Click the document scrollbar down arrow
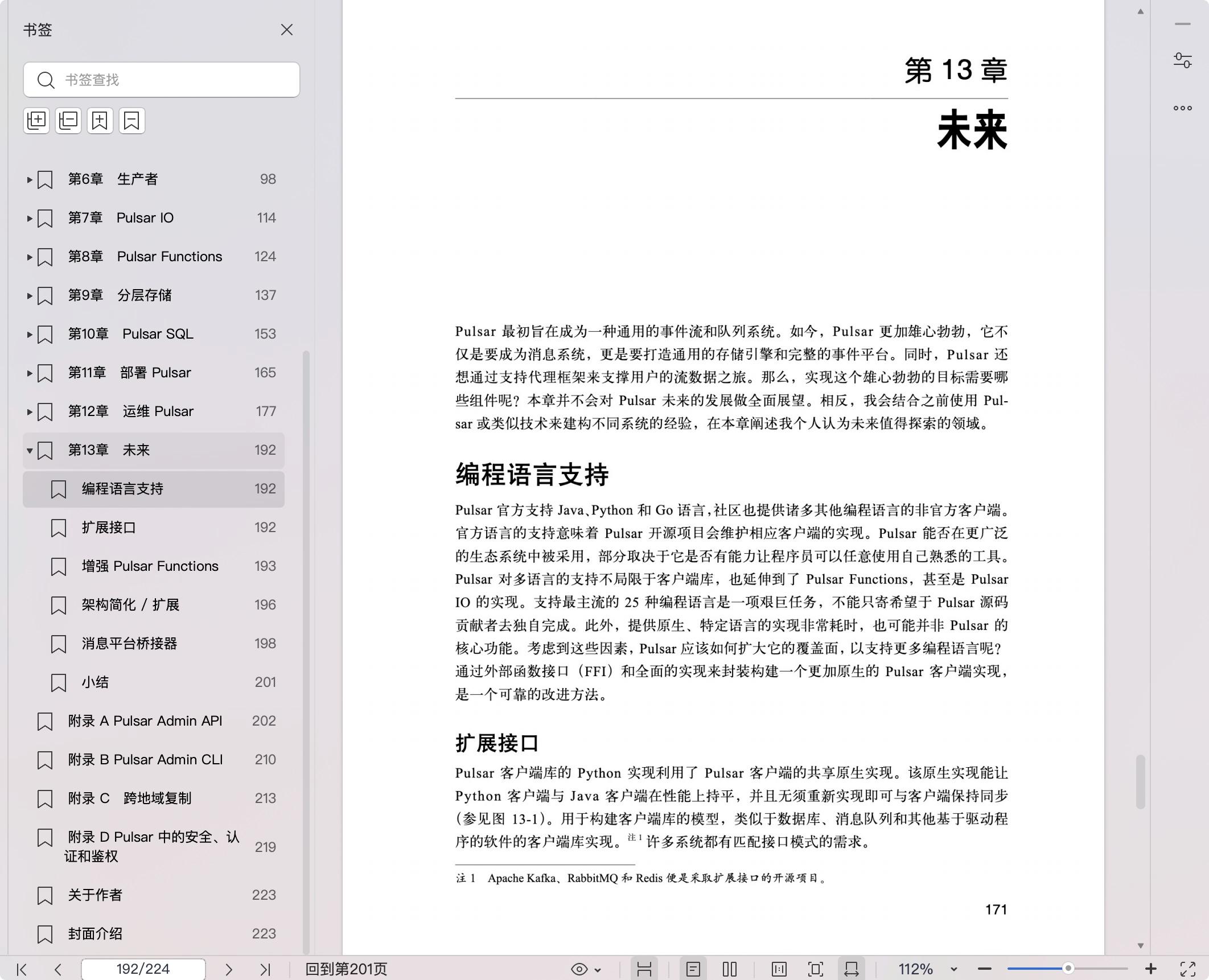 [1141, 946]
